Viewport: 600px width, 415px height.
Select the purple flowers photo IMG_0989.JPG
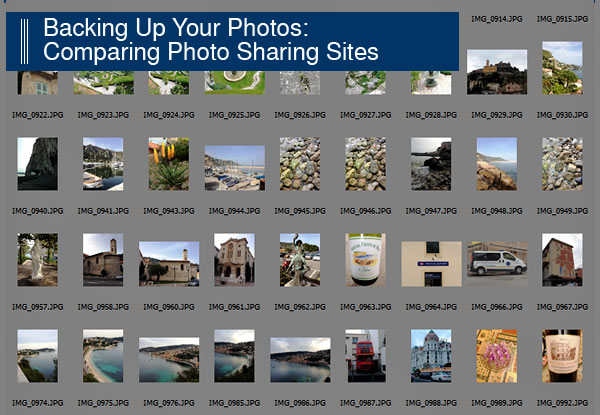tap(497, 356)
